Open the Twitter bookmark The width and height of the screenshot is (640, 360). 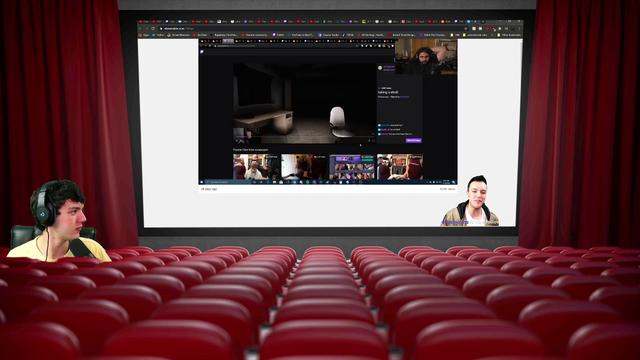tap(158, 35)
